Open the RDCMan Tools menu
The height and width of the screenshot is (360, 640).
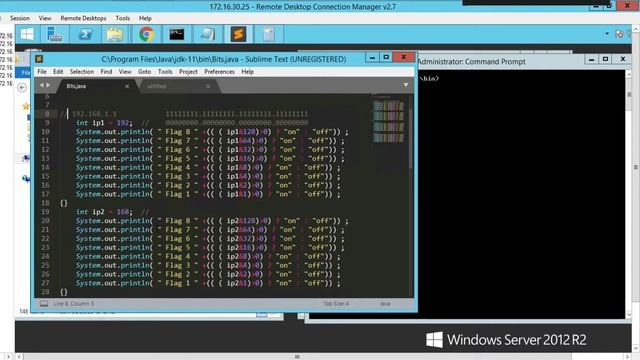point(122,18)
